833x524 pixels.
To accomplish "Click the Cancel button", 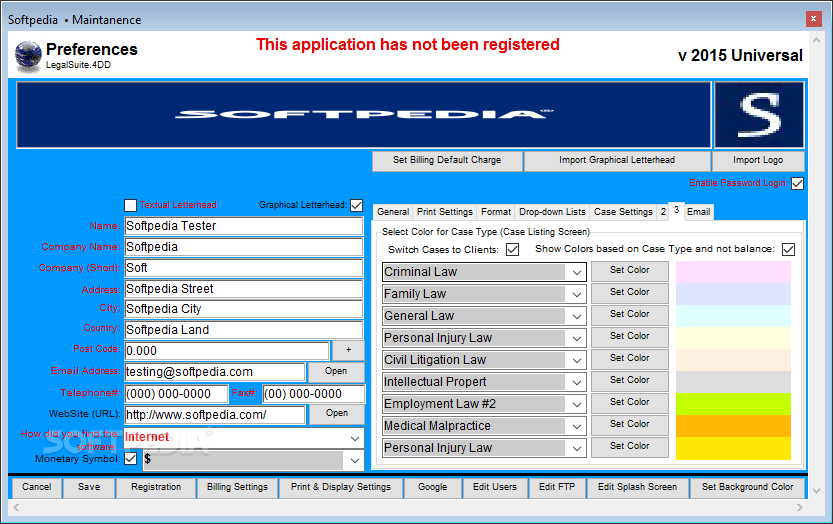I will (x=37, y=487).
